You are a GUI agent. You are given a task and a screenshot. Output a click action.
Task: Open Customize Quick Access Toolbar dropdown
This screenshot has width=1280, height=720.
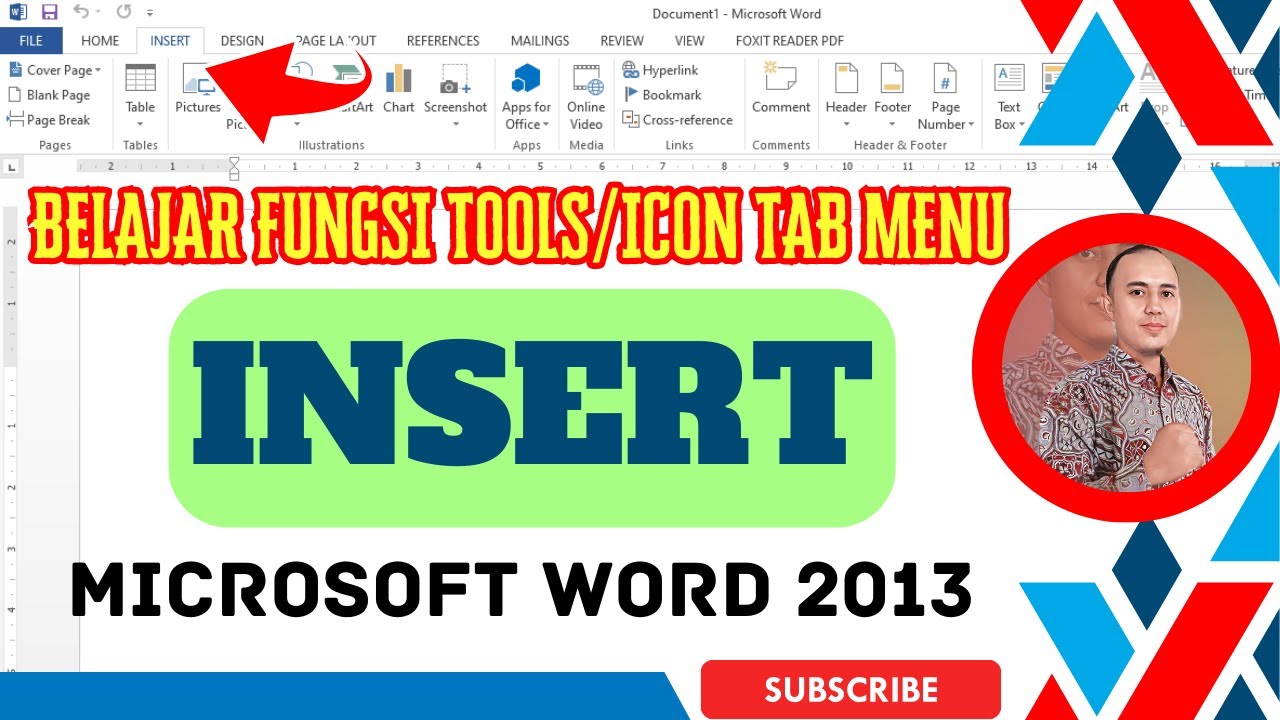150,14
